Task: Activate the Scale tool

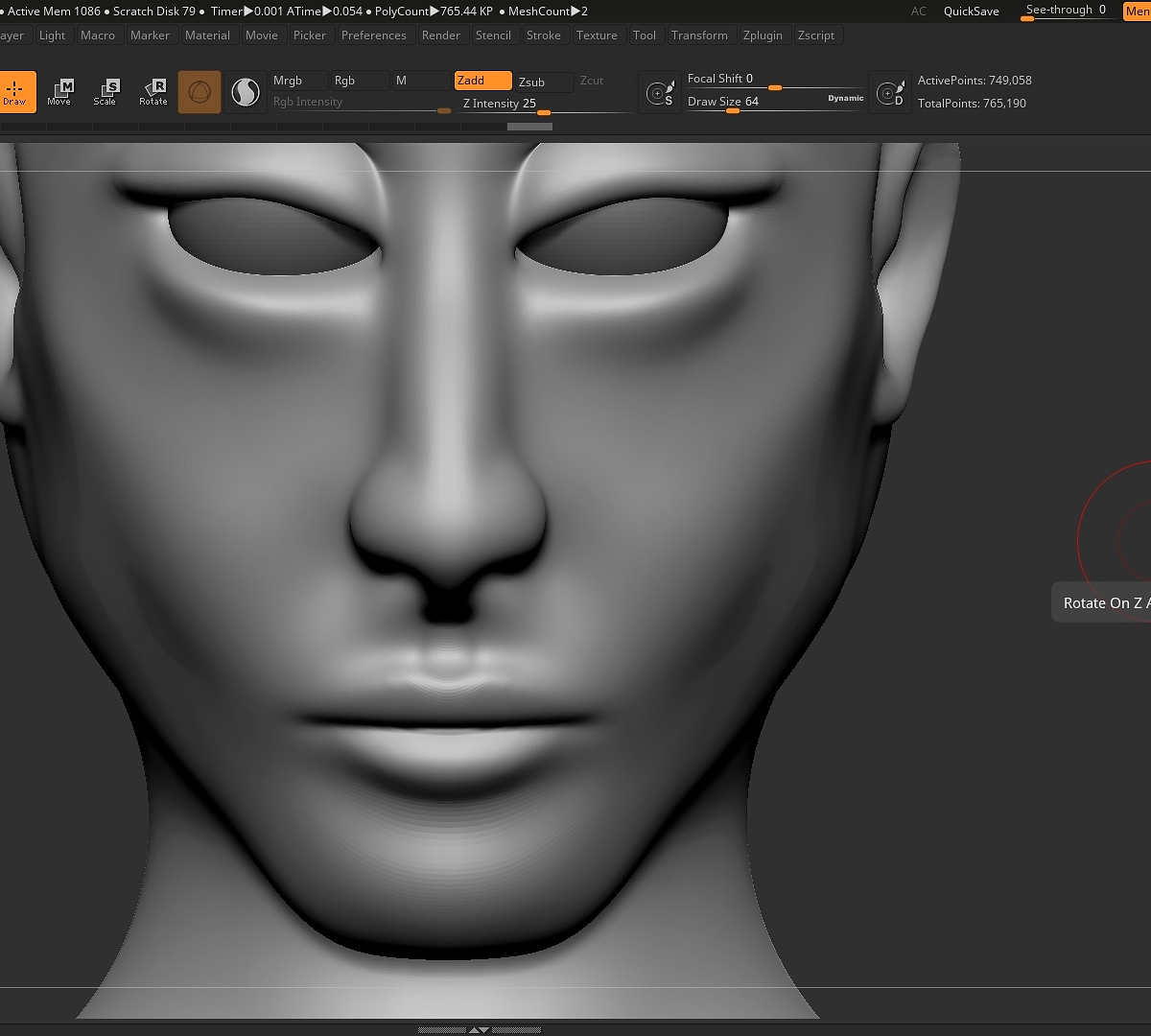Action: (106, 91)
